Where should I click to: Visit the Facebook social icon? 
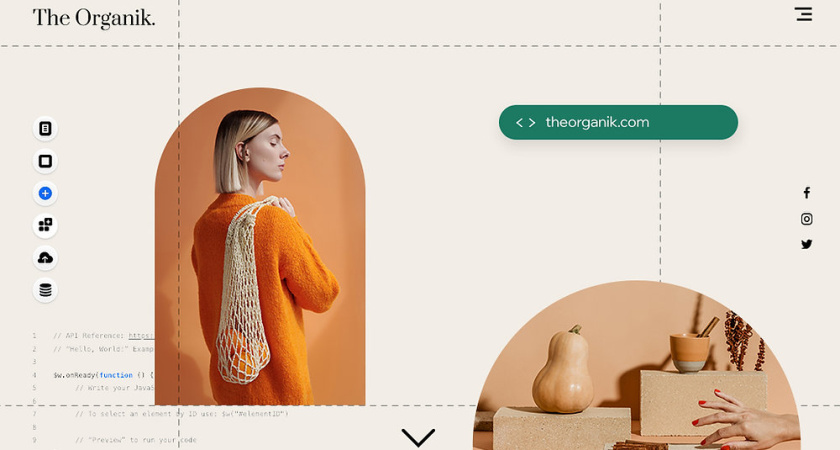[x=806, y=193]
